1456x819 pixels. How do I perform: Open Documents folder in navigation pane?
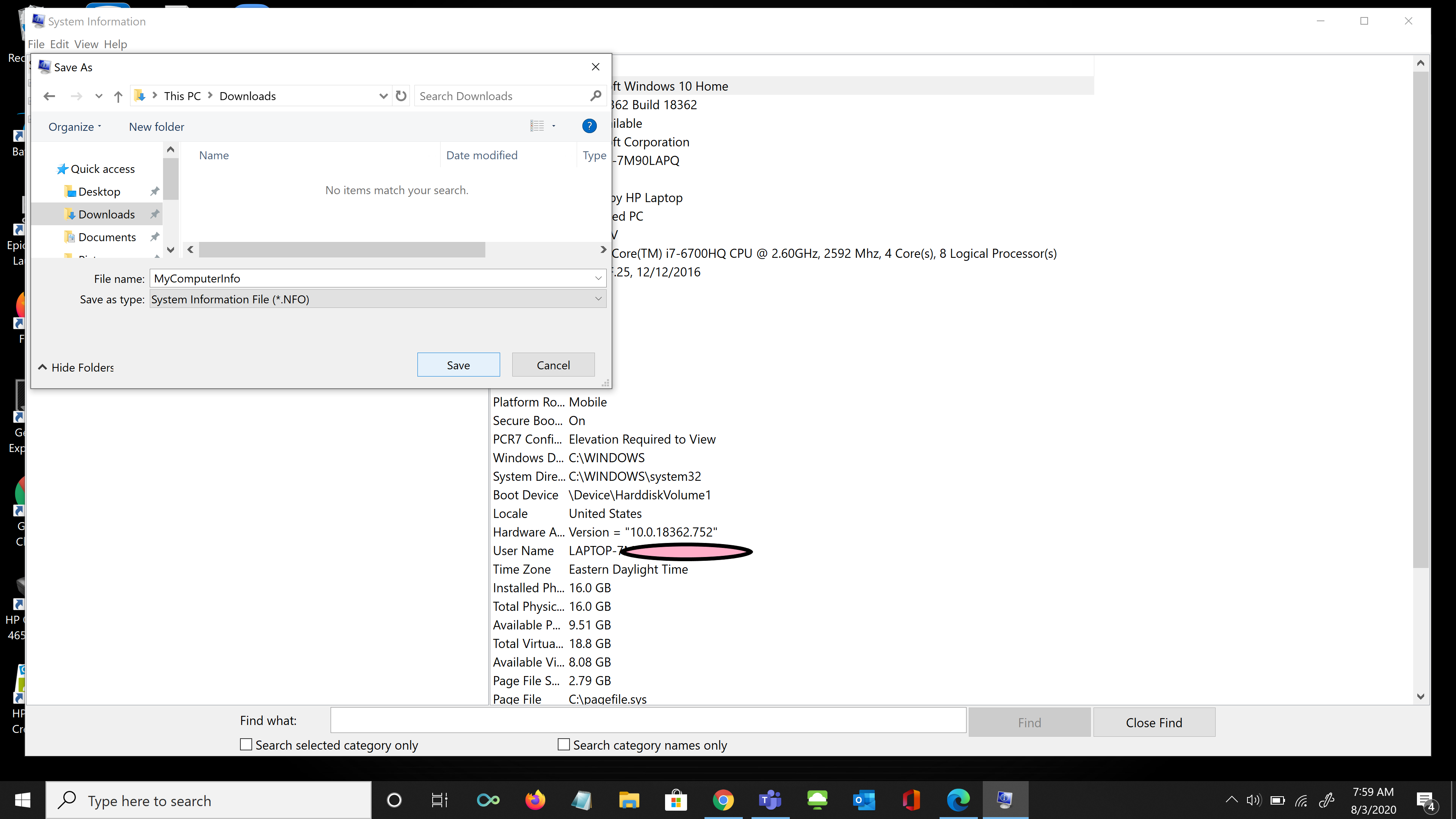107,237
